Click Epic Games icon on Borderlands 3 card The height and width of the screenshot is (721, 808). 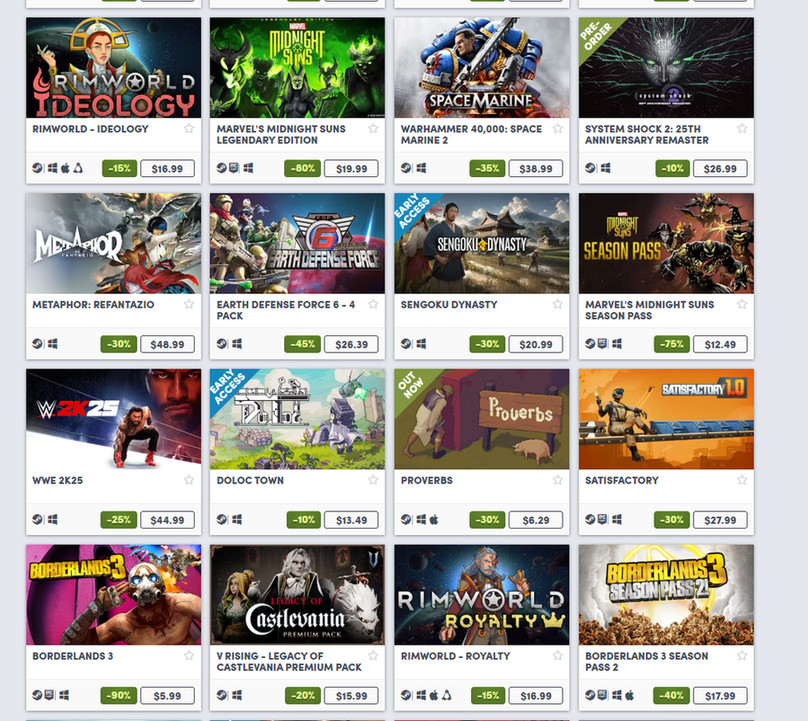pos(50,695)
